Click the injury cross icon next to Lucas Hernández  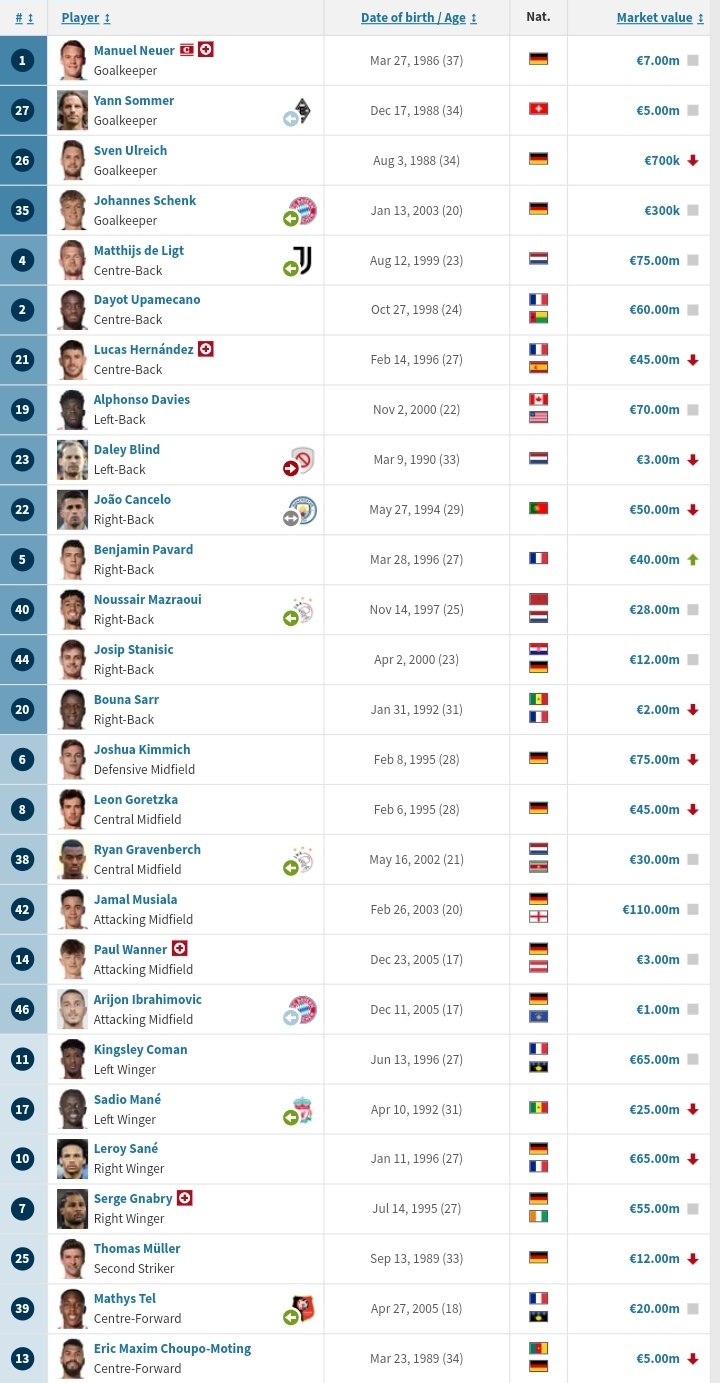206,349
